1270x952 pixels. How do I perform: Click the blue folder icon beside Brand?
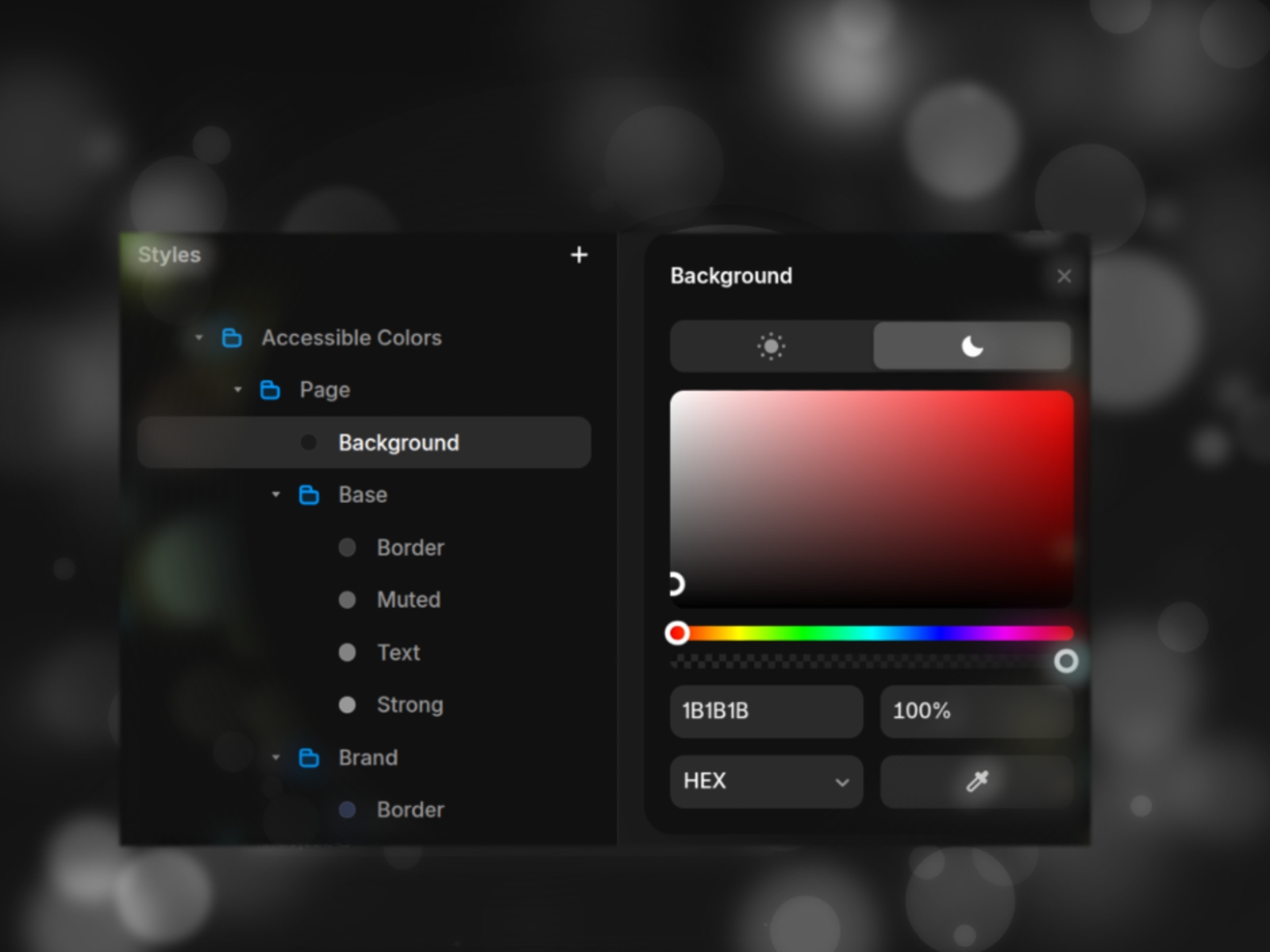[x=310, y=758]
